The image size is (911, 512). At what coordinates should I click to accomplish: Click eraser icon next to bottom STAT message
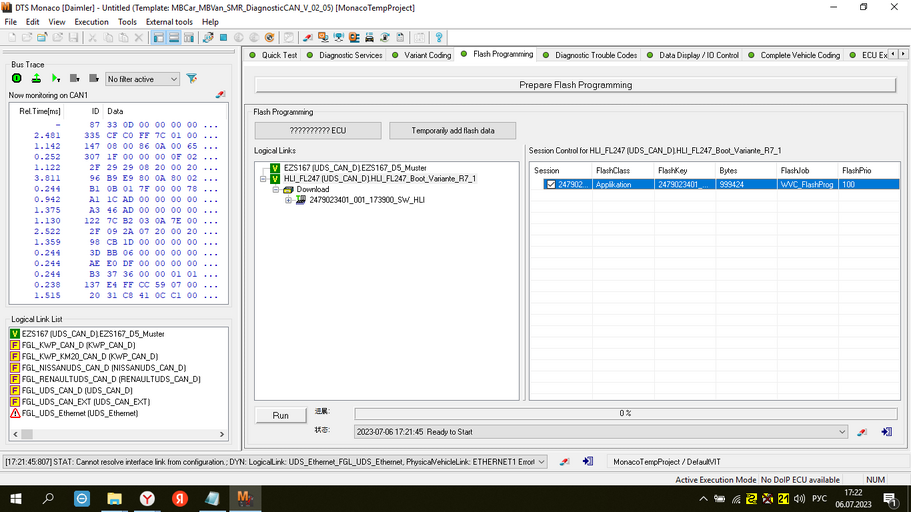tap(564, 461)
